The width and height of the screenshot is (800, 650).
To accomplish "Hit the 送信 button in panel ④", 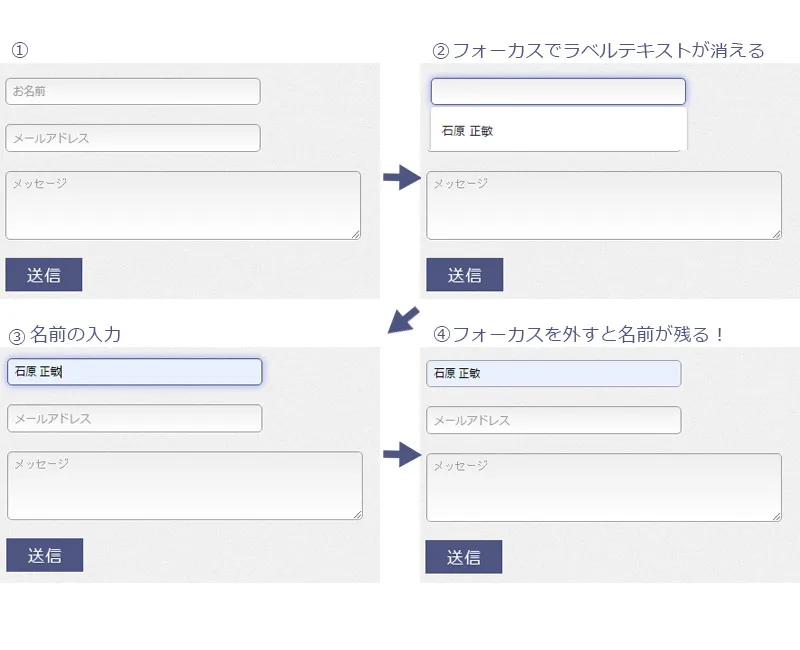I will [x=464, y=557].
